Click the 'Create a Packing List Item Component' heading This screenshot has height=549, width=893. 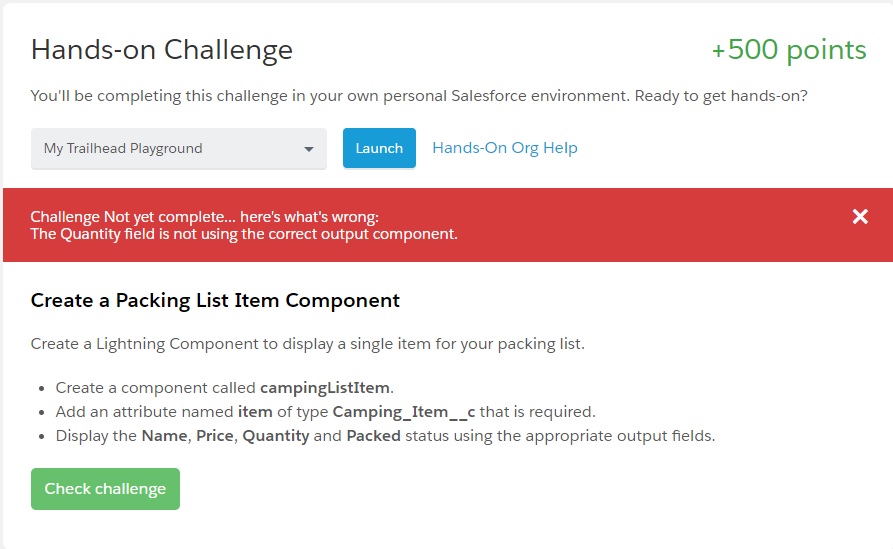coord(215,300)
